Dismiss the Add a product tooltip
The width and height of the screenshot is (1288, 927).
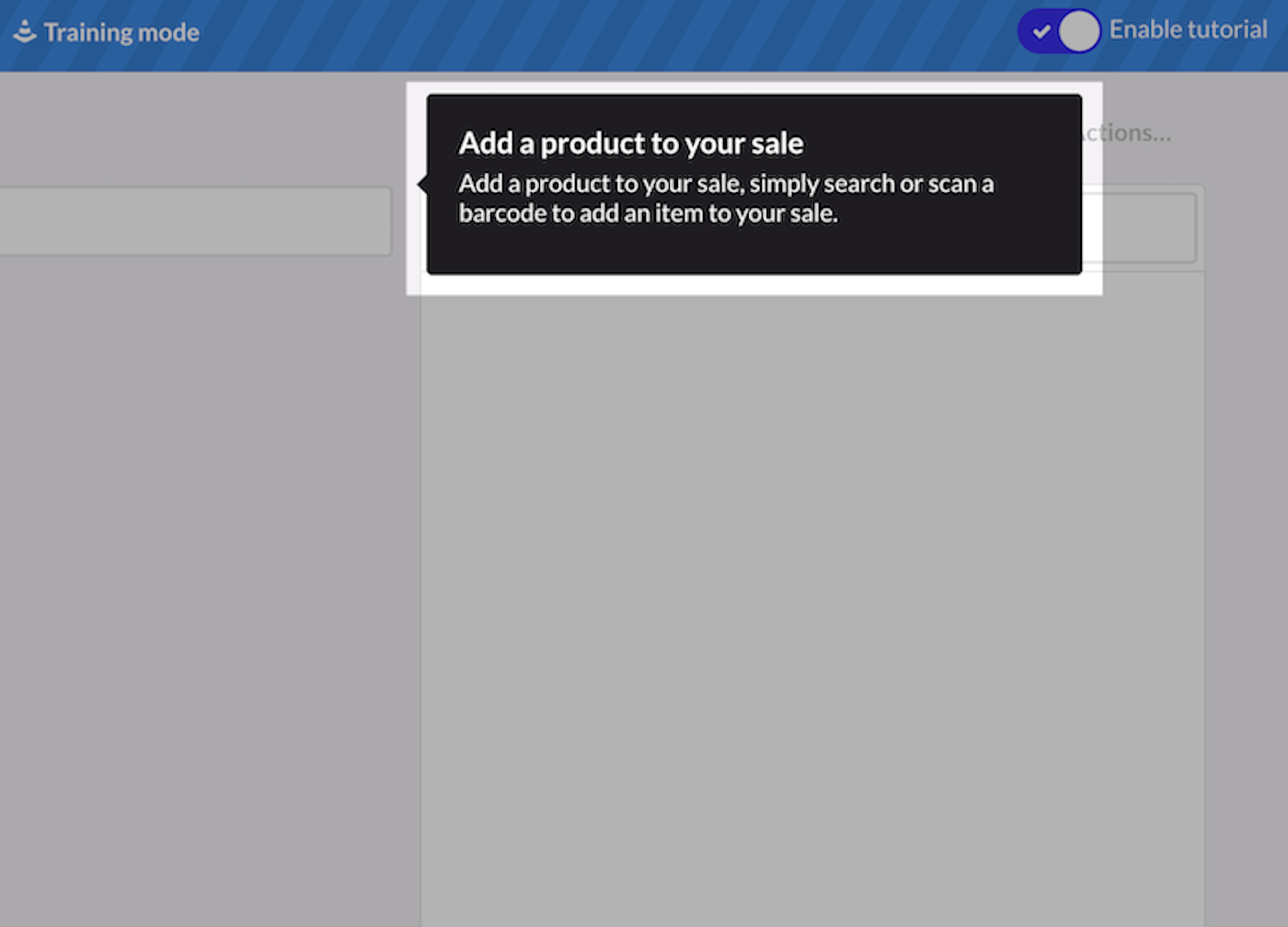pyautogui.click(x=753, y=184)
